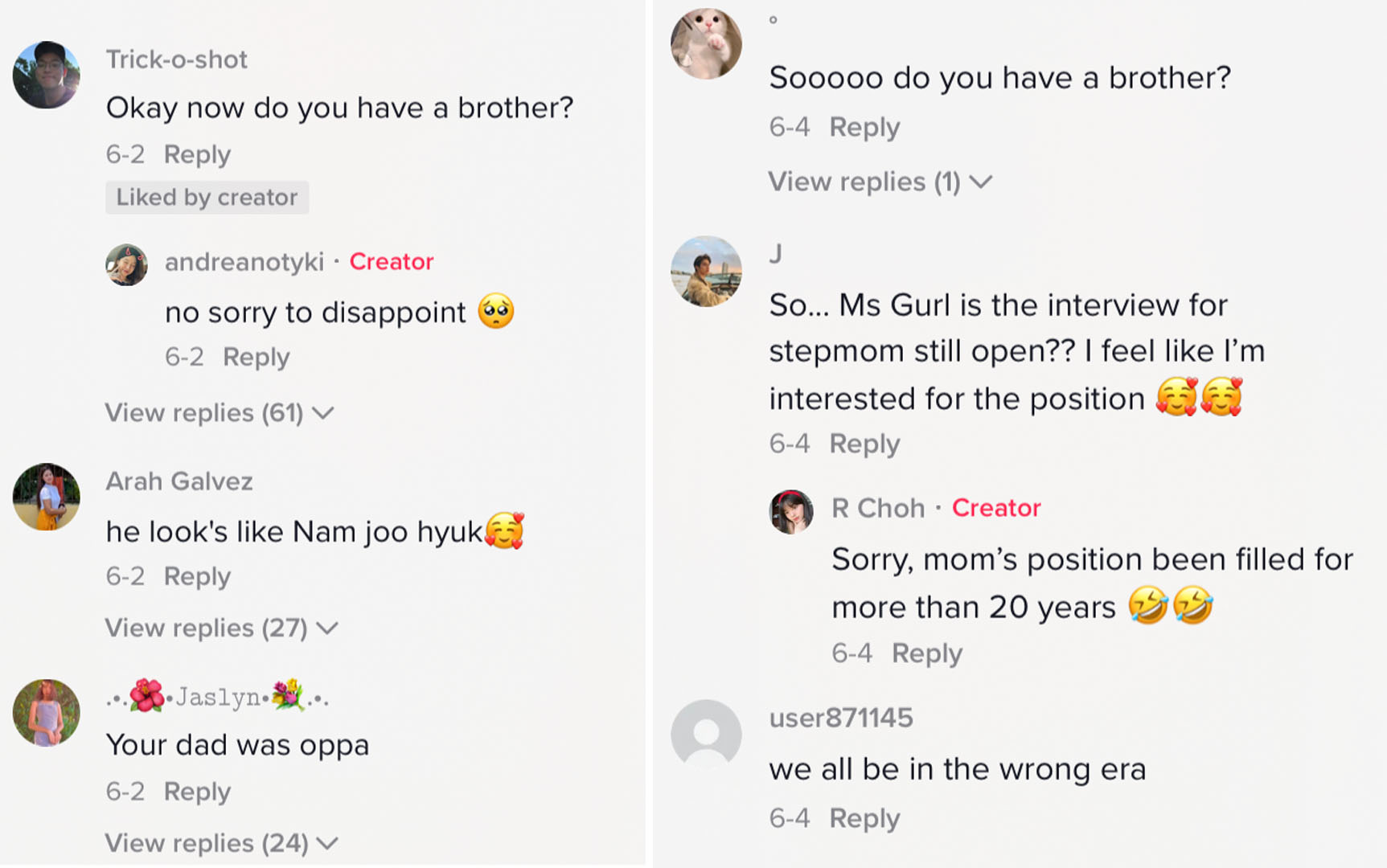Click the 'Liked by creator' badge
Viewport: 1387px width, 868px height.
(x=207, y=198)
